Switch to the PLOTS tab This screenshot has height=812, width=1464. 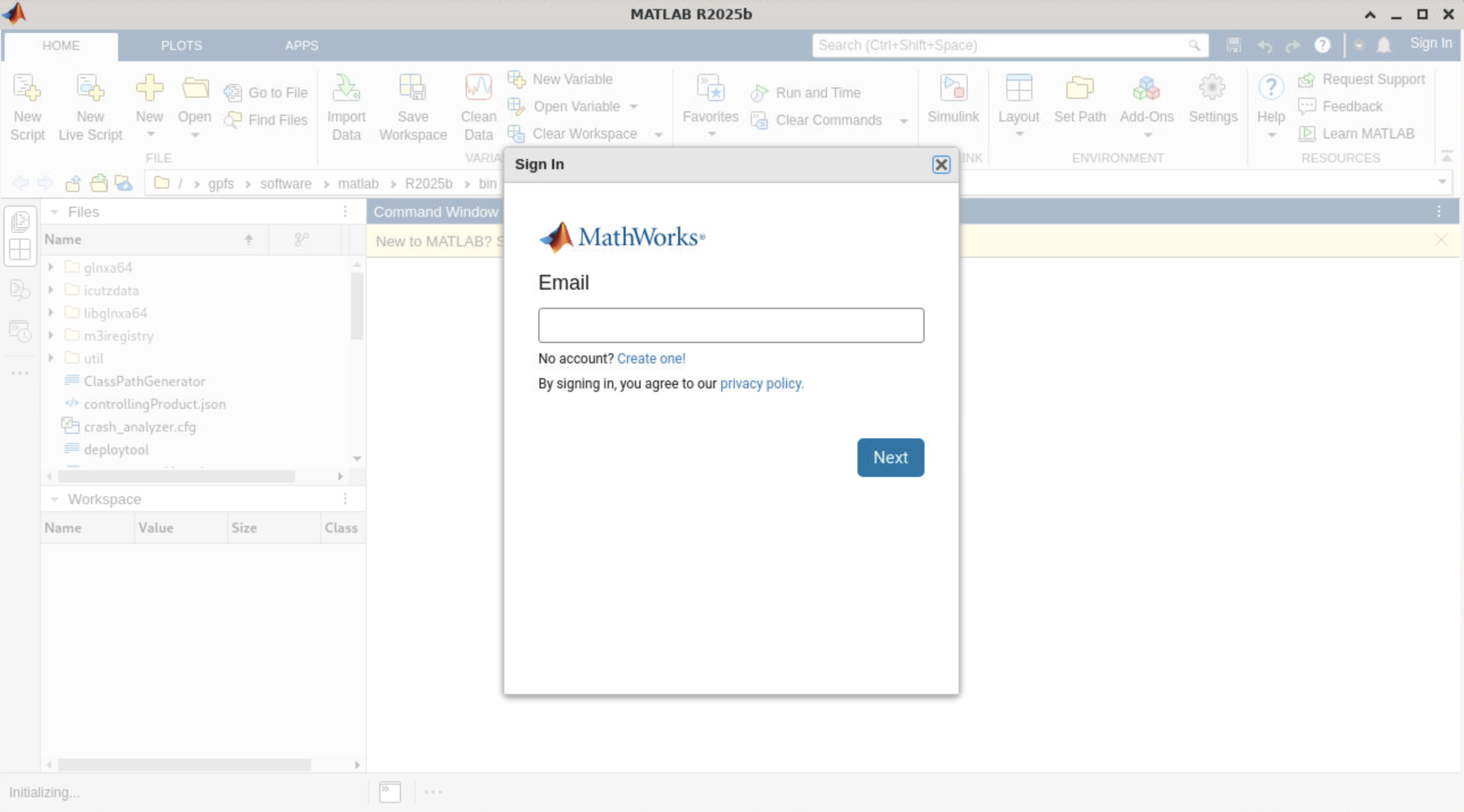pyautogui.click(x=181, y=45)
